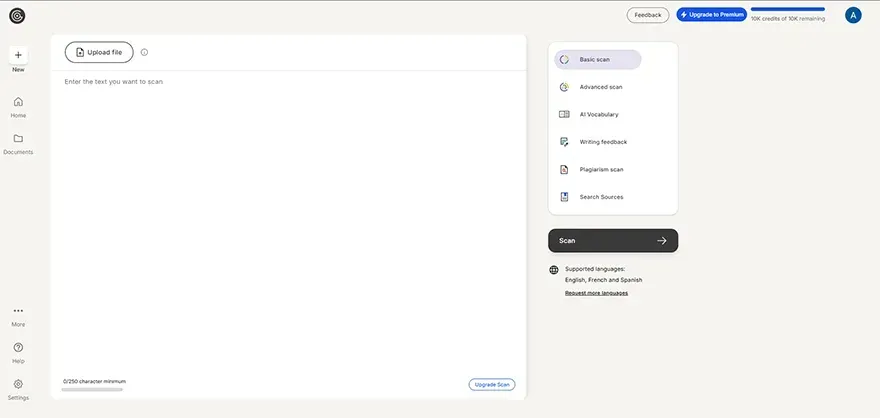This screenshot has width=880, height=418.
Task: Click Request more languages link
Action: [596, 293]
